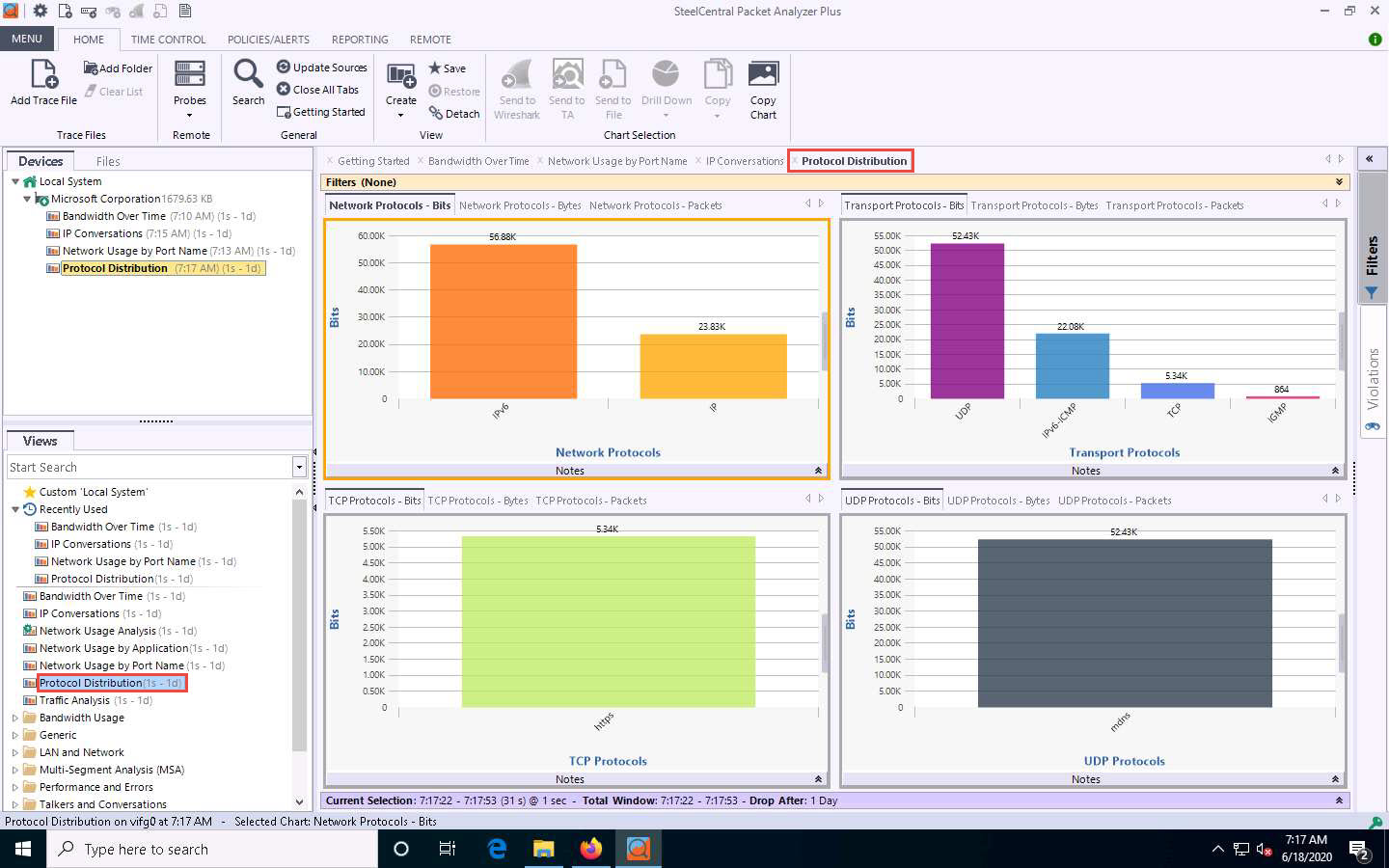1389x868 pixels.
Task: Switch to the POLICIES/ALERTS ribbon tab
Action: (268, 40)
